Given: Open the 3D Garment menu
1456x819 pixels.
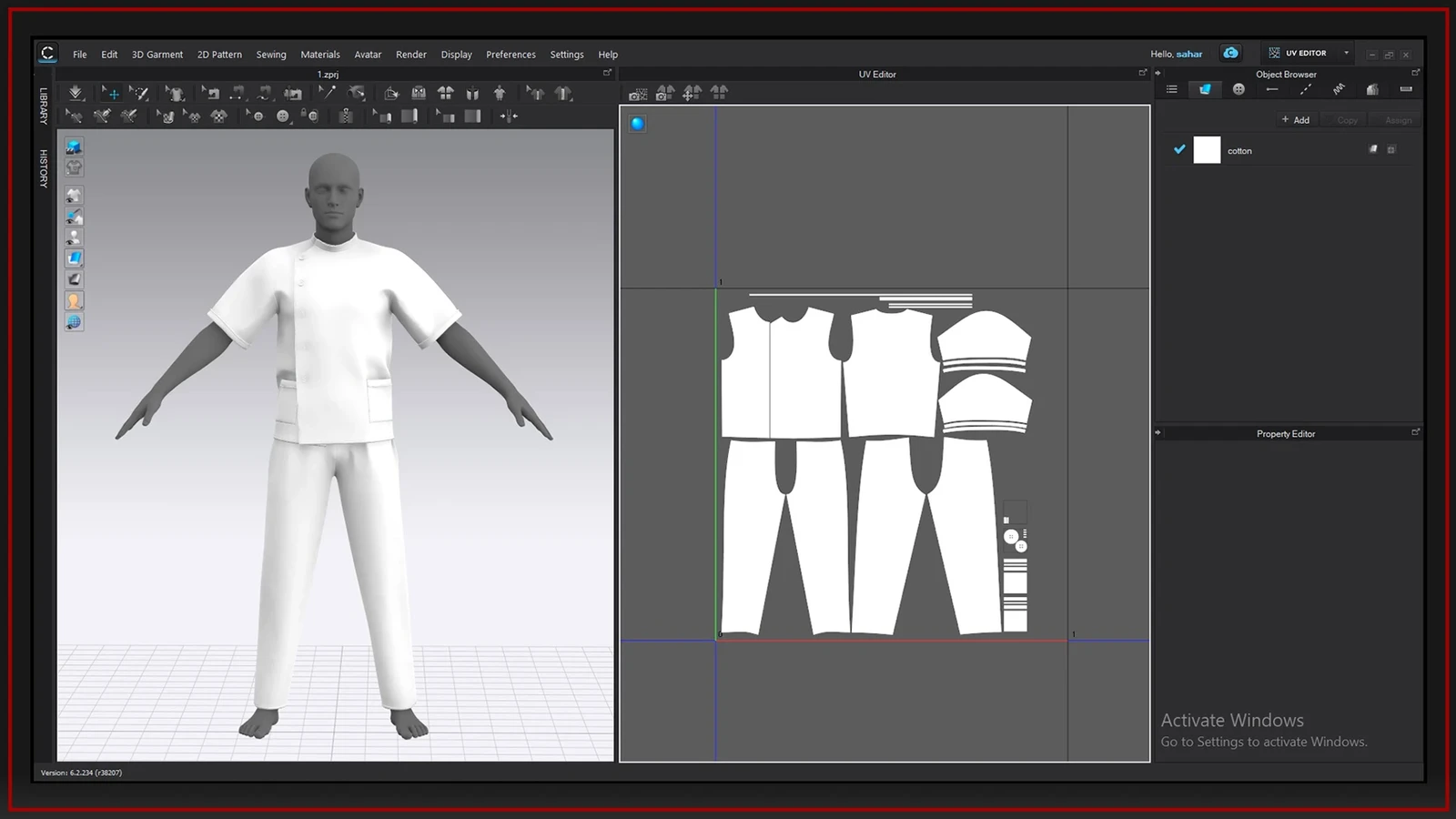Looking at the screenshot, I should 157,55.
